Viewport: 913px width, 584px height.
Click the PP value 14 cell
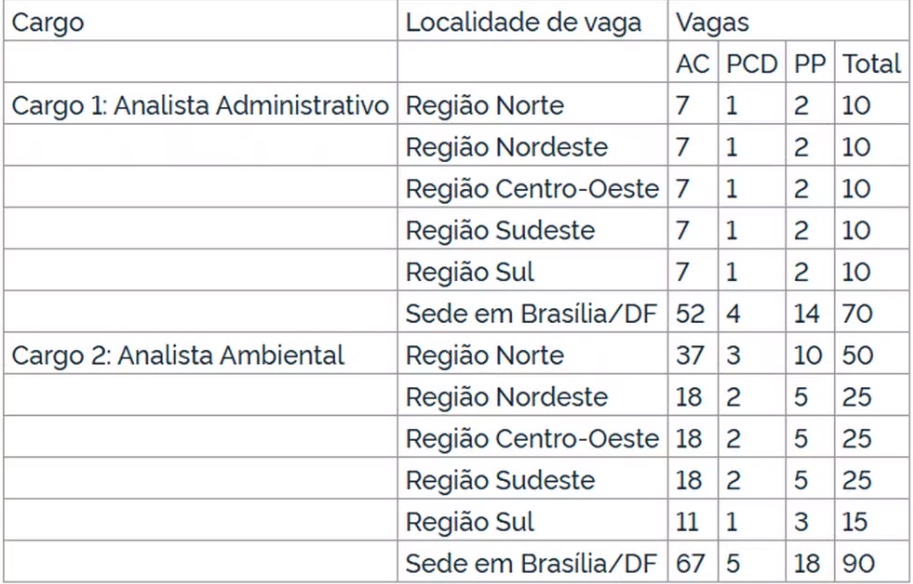click(808, 314)
